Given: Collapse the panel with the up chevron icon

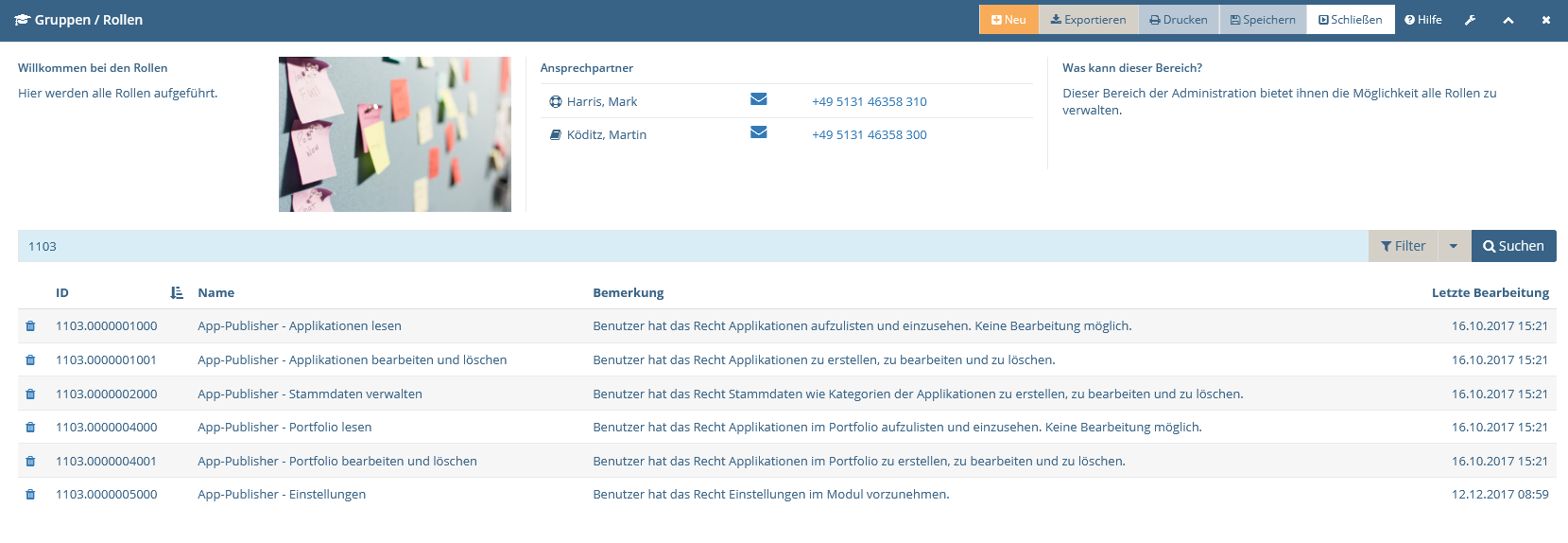Looking at the screenshot, I should pos(1508,20).
